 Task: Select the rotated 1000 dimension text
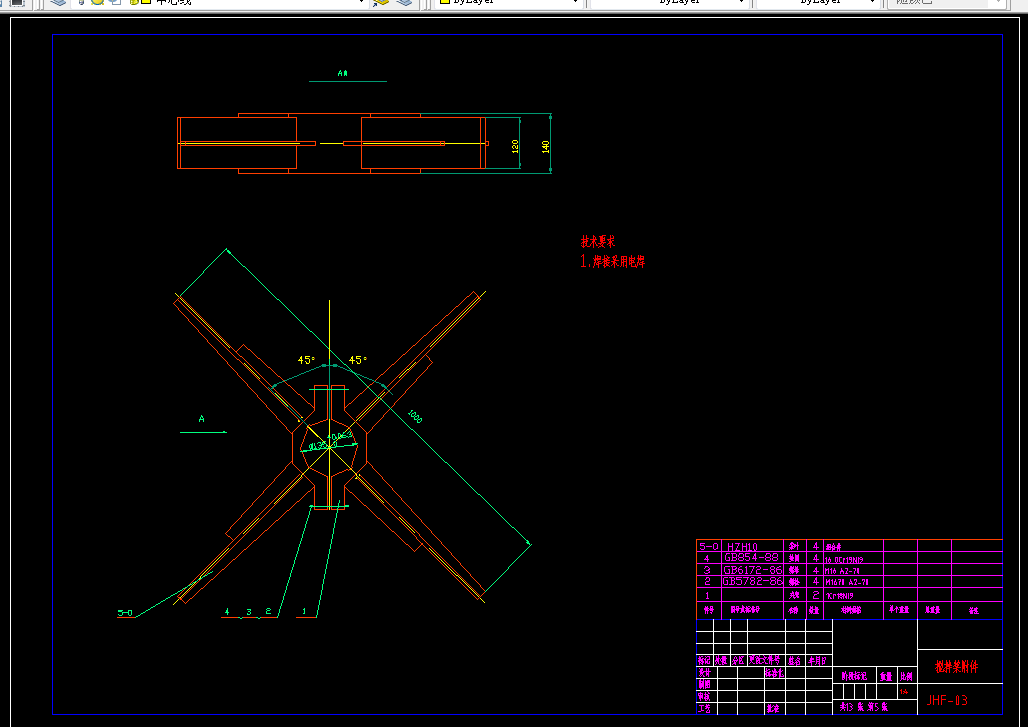coord(415,416)
